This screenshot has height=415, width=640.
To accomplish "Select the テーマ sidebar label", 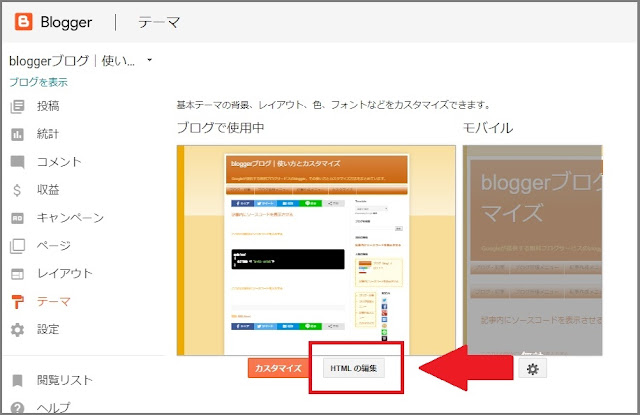I will 53,301.
